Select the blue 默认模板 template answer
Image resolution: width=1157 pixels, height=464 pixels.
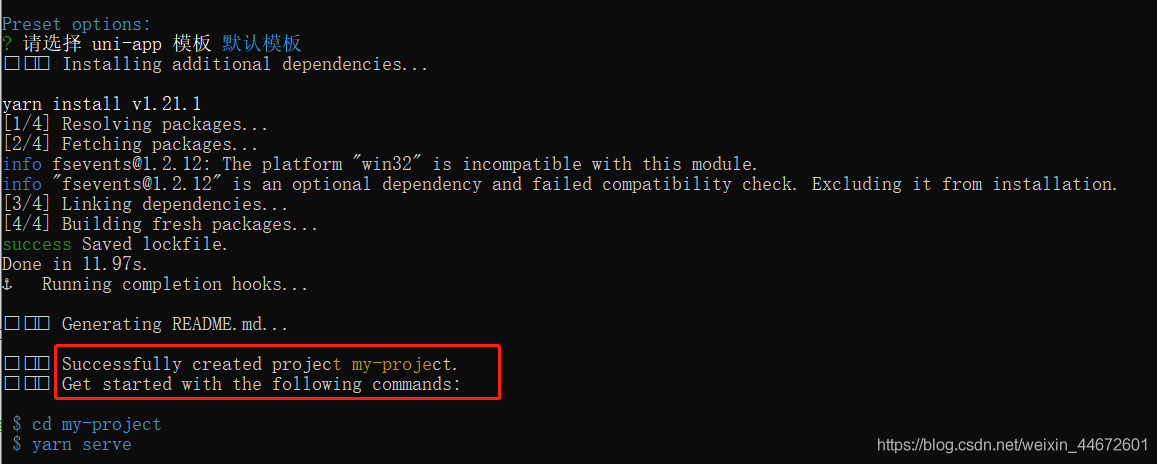pos(261,44)
